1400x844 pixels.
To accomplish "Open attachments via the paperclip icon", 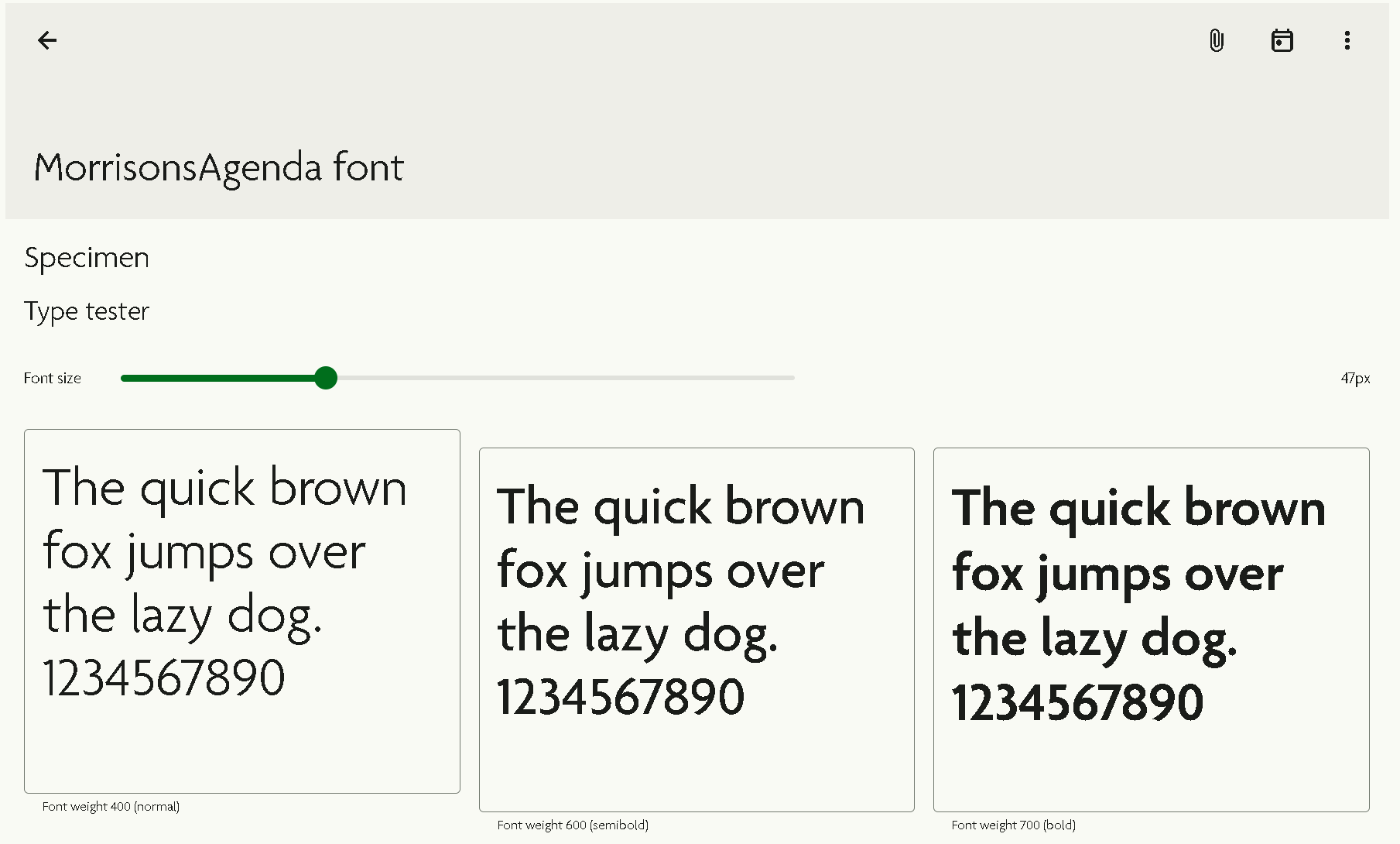I will (1217, 40).
